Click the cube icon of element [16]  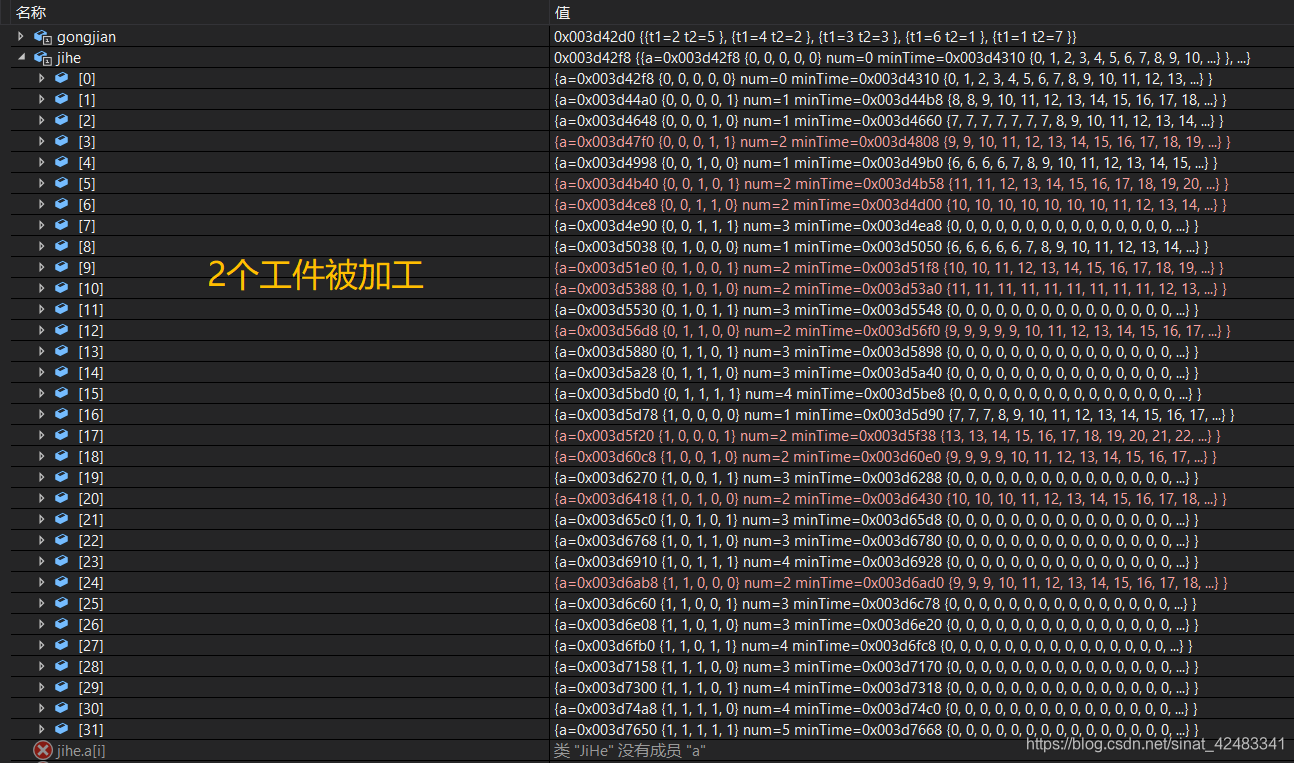(x=62, y=414)
